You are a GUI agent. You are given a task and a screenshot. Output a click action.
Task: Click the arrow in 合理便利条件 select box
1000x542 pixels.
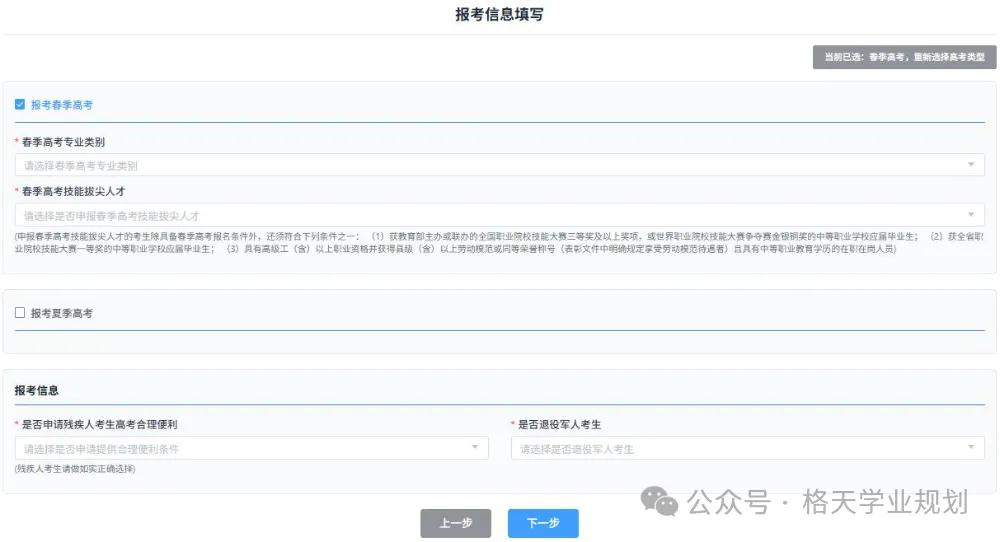tap(474, 448)
